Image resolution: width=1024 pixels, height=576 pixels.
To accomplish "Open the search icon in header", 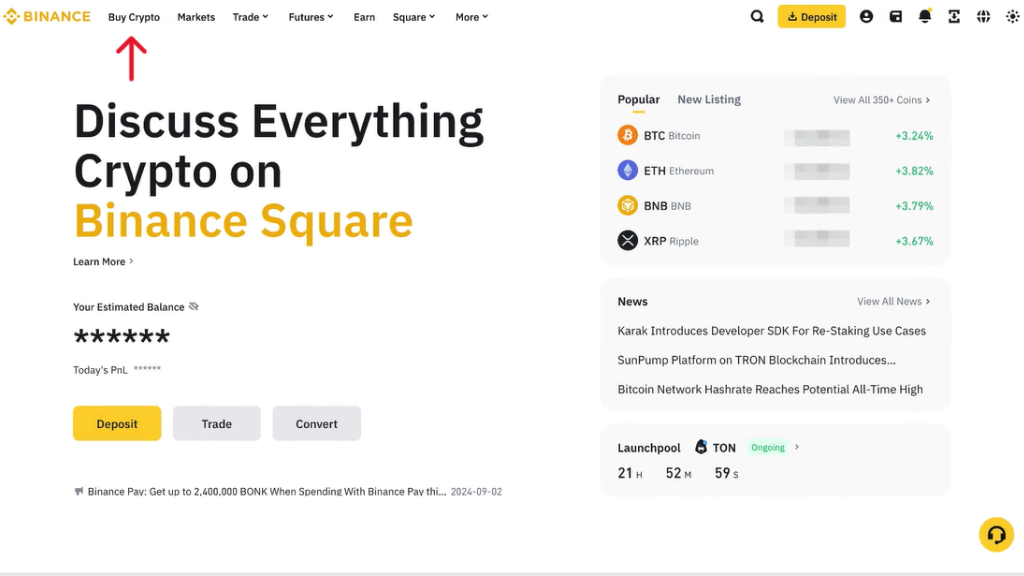I will click(x=757, y=16).
